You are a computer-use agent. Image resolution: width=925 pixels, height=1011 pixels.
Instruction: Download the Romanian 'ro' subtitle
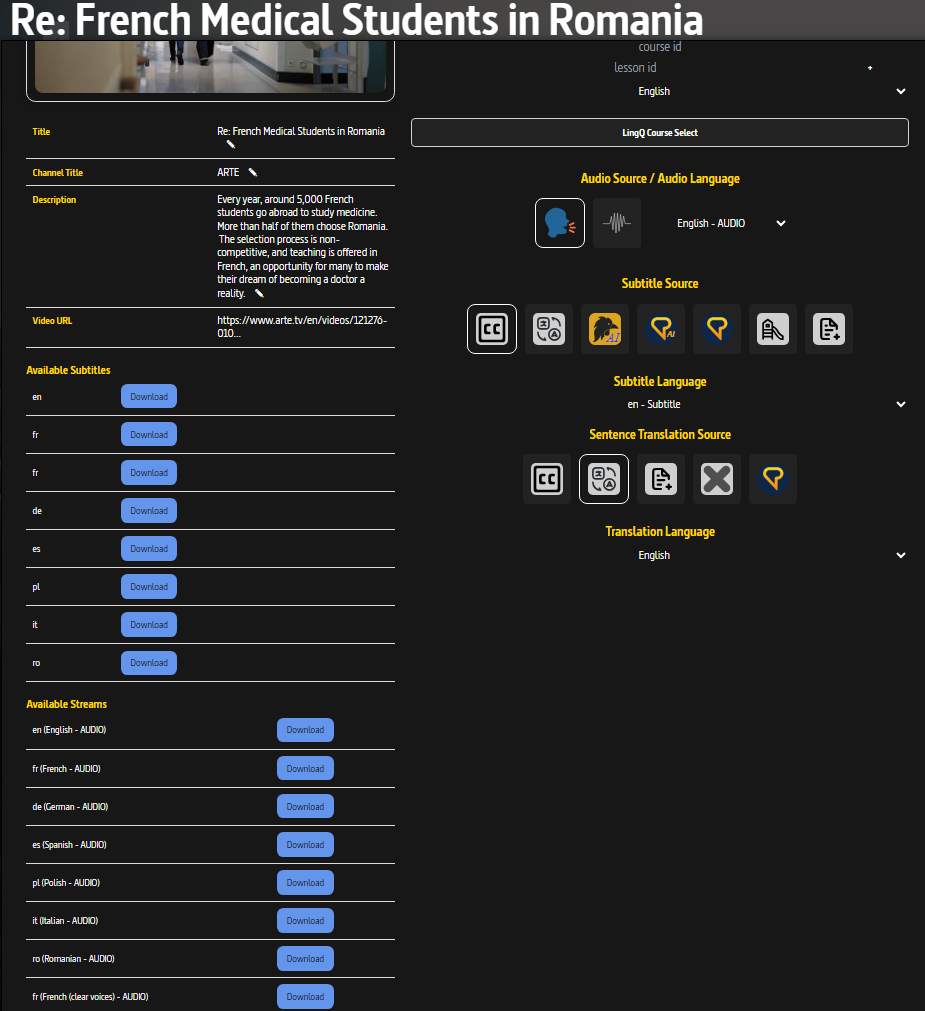pos(149,663)
